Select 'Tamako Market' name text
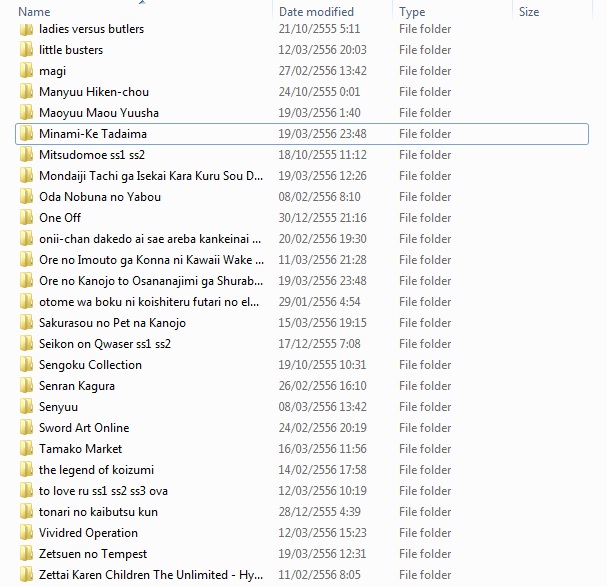This screenshot has height=586, width=607. pyautogui.click(x=80, y=449)
